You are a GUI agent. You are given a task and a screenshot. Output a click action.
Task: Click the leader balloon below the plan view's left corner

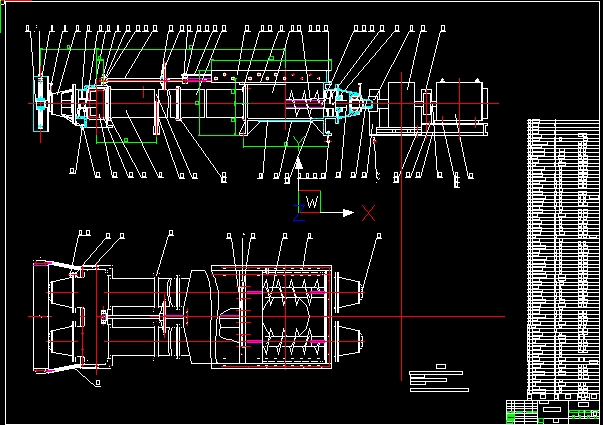98,383
